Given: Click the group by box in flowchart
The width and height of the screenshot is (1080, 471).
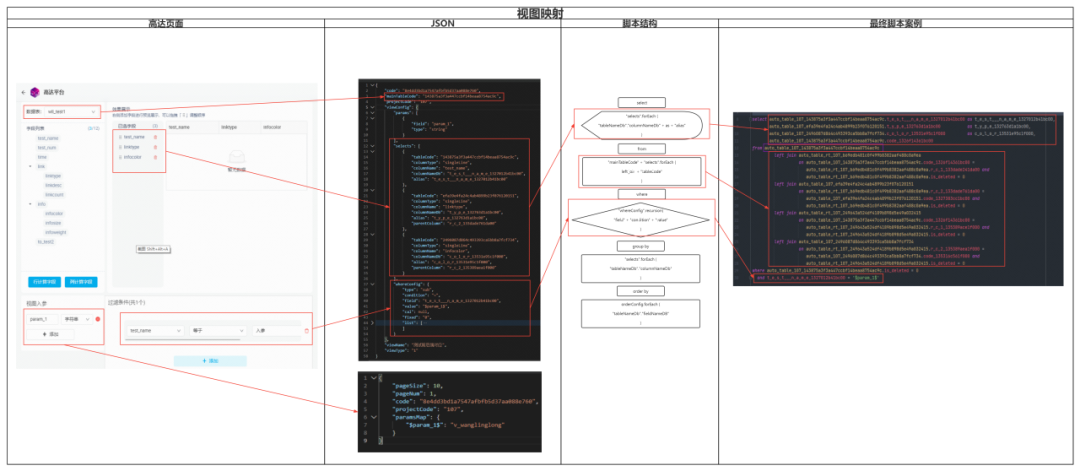Looking at the screenshot, I should point(639,244).
